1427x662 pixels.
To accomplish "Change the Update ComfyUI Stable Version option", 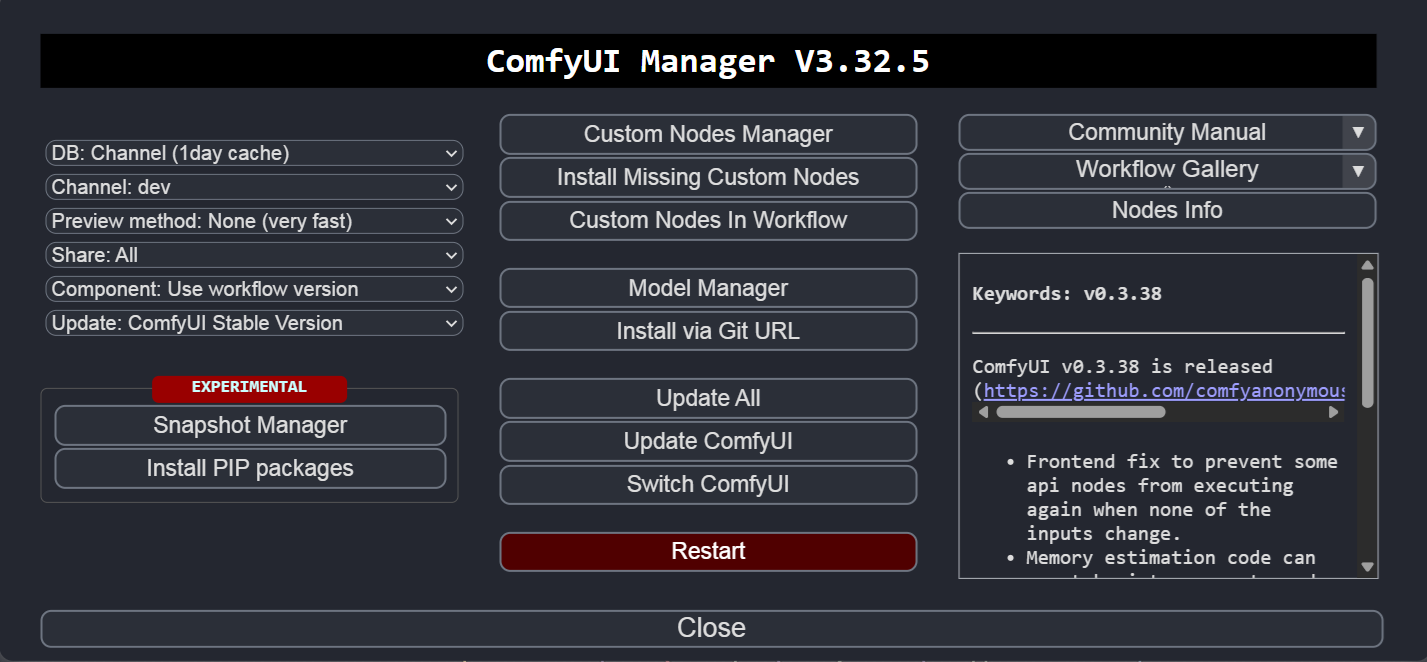I will click(254, 323).
